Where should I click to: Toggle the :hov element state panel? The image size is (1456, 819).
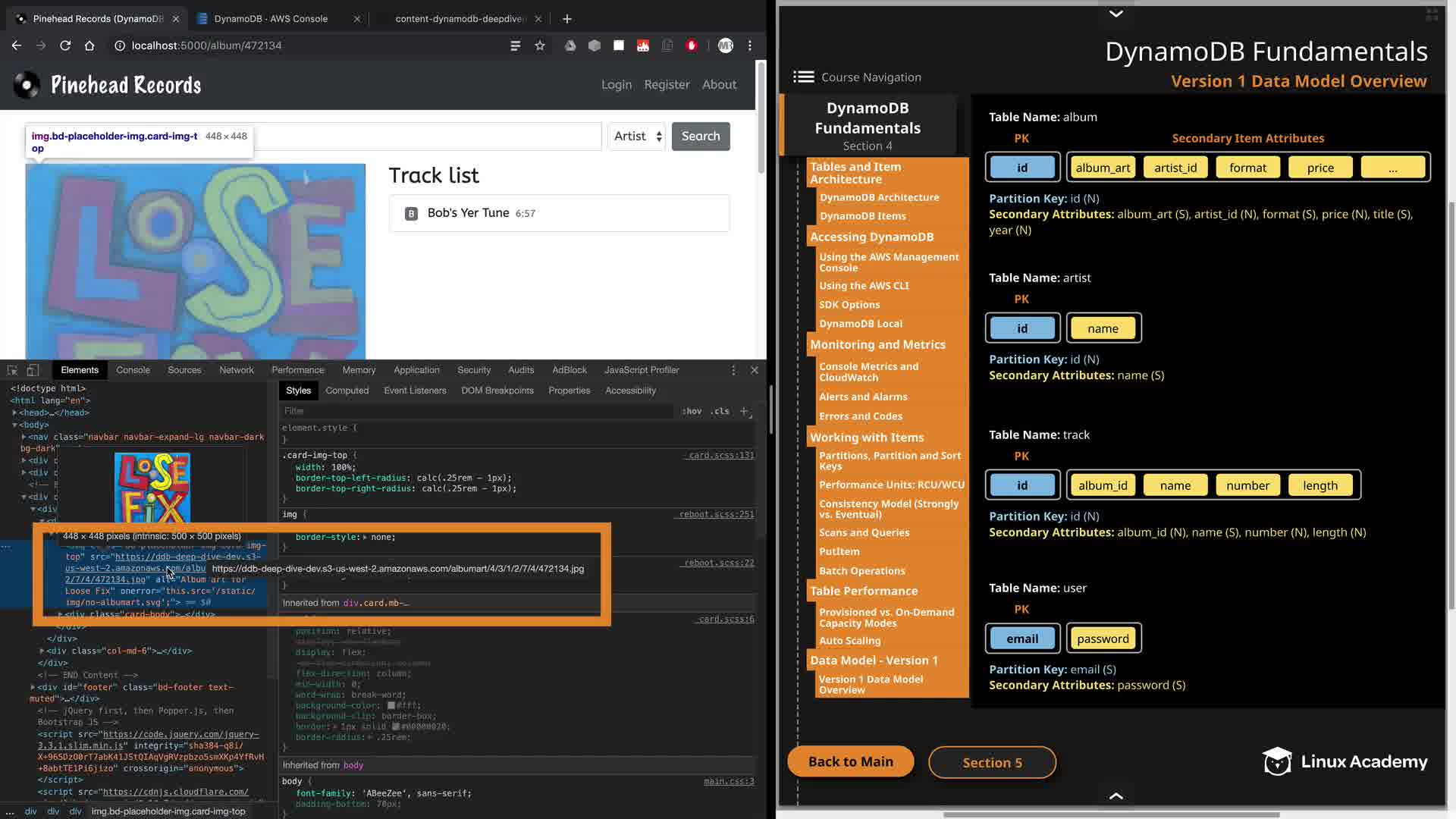coord(692,411)
